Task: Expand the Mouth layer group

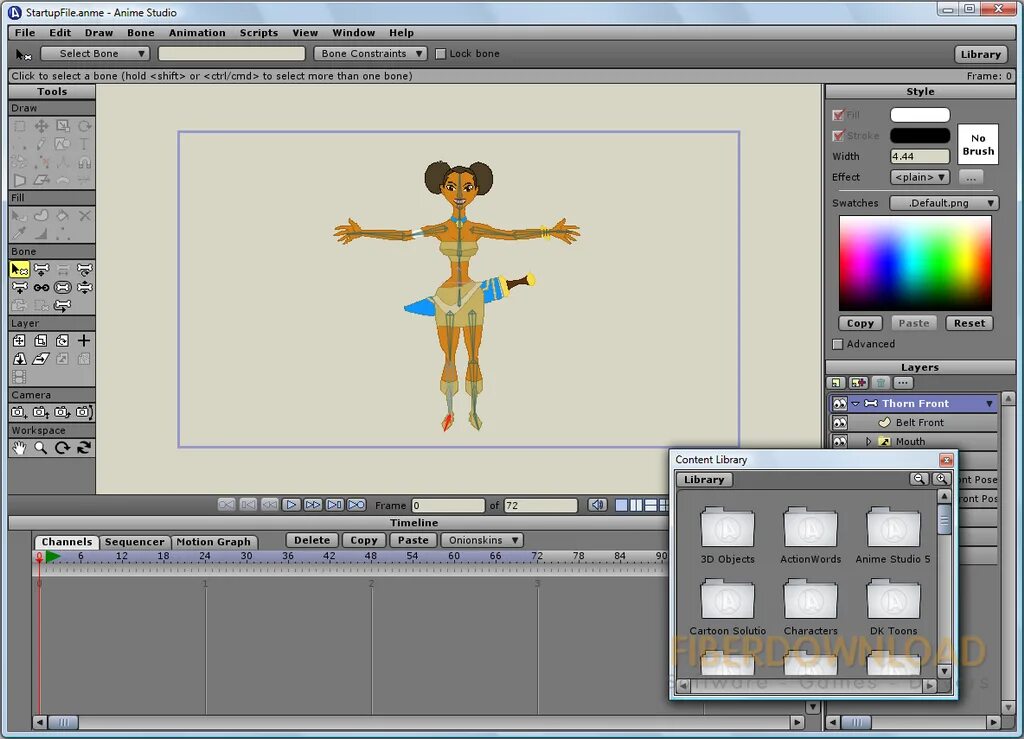Action: [x=868, y=441]
